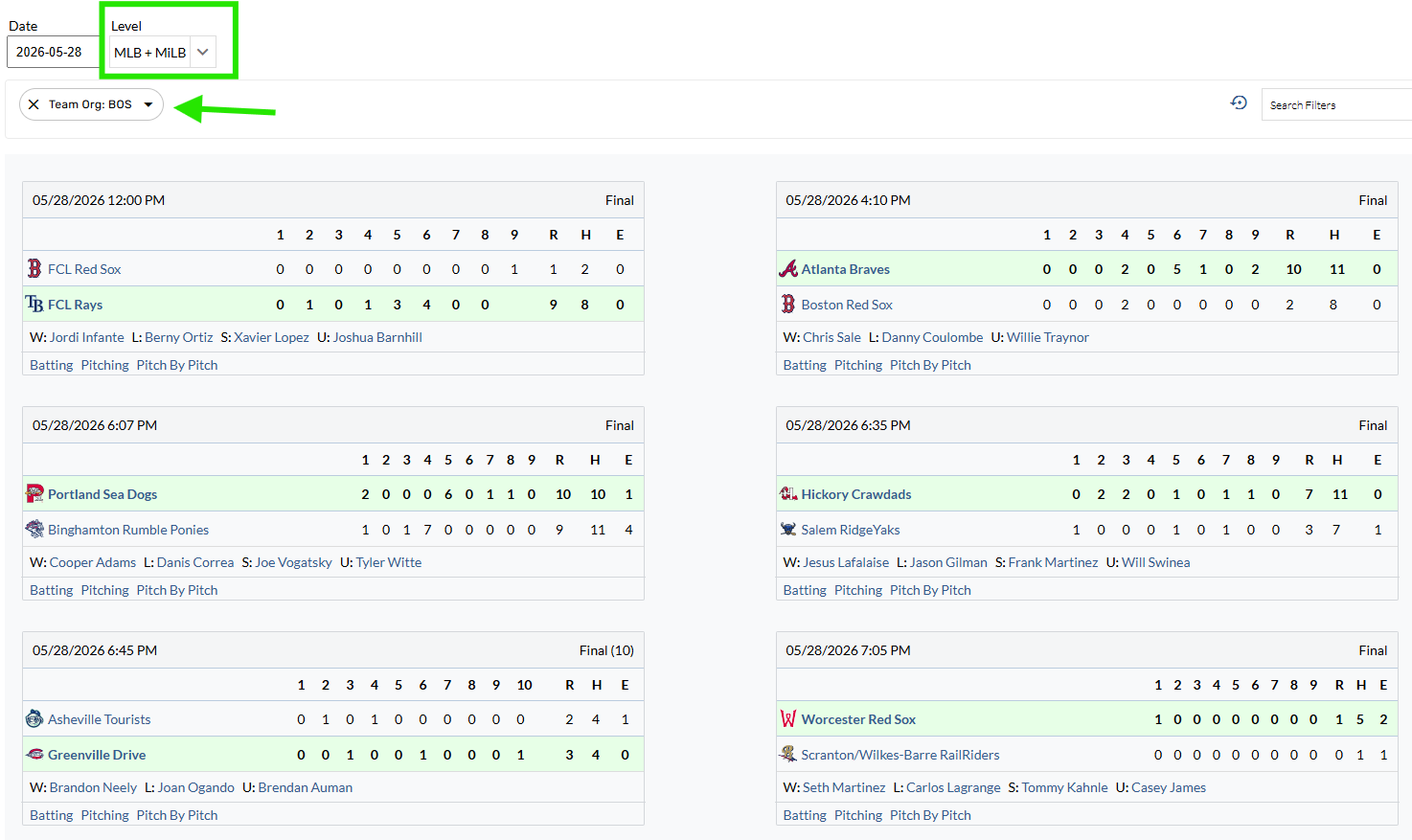Click the Worcester Red Sox logo
The height and width of the screenshot is (840, 1412).
(788, 718)
